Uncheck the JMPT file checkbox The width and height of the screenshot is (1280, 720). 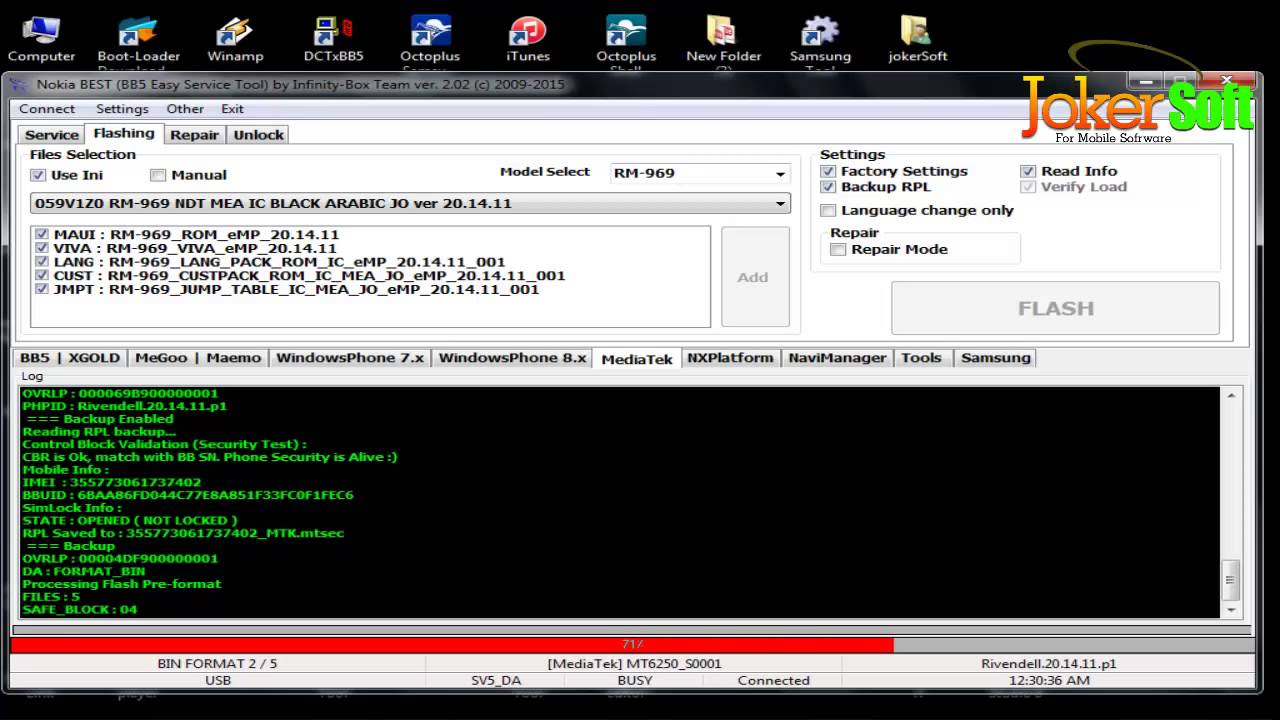[42, 290]
